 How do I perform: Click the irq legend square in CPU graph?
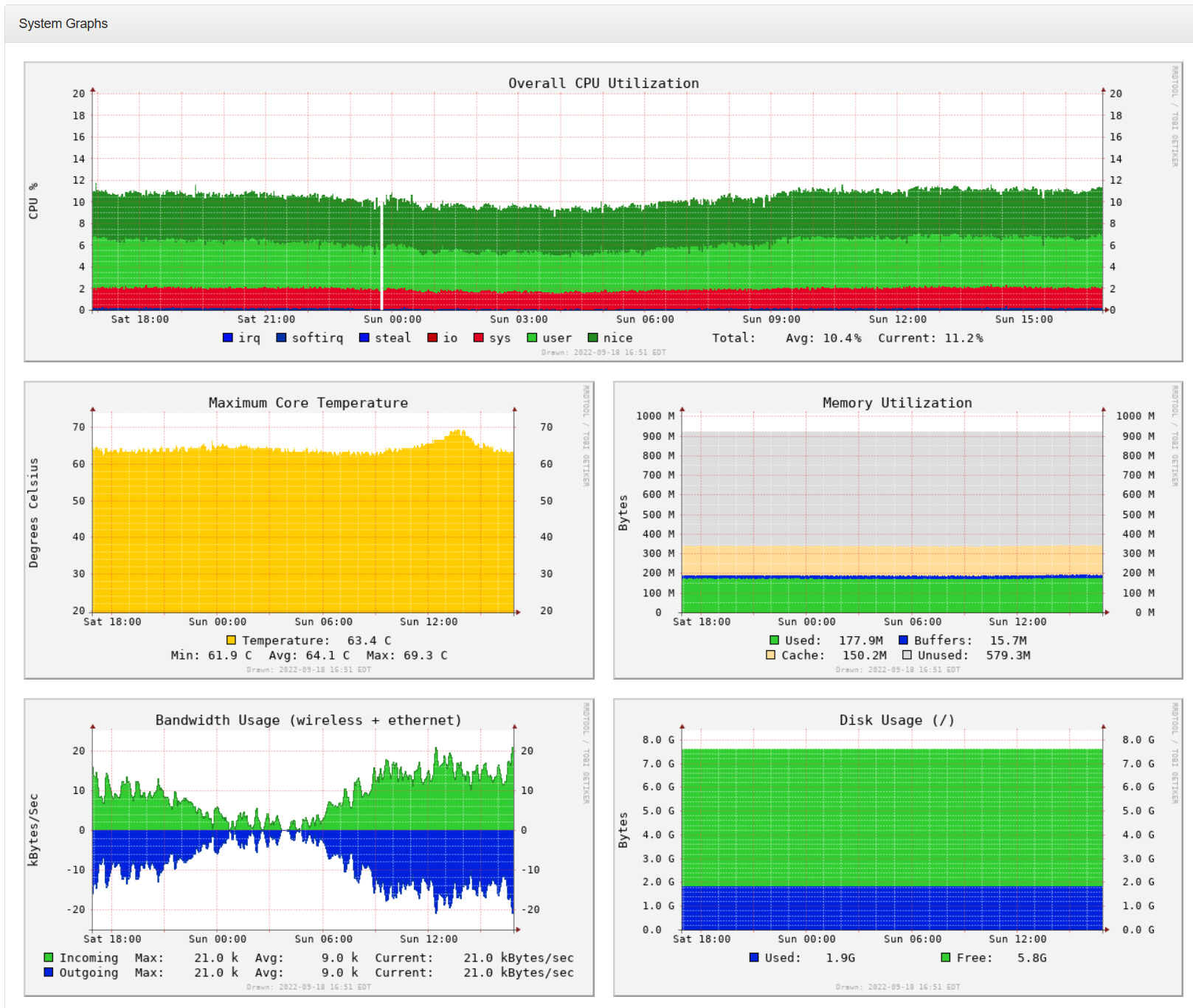coord(227,337)
